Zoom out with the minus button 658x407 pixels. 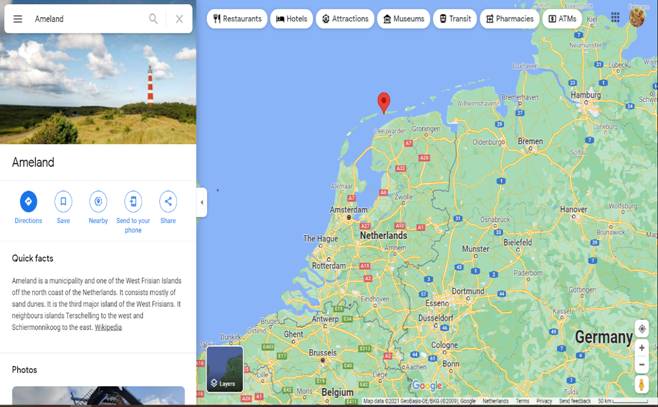[x=641, y=364]
